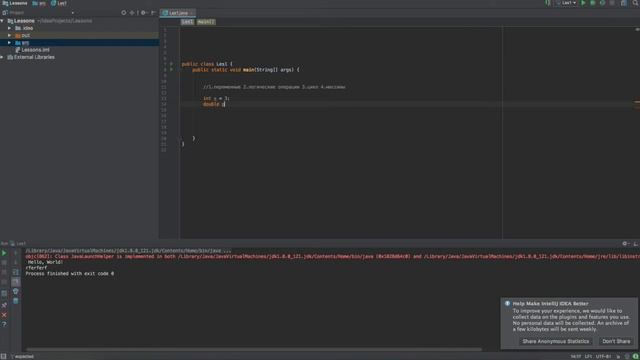Click the 'int x = 3;' code line
640x360 pixels.
tap(216, 98)
